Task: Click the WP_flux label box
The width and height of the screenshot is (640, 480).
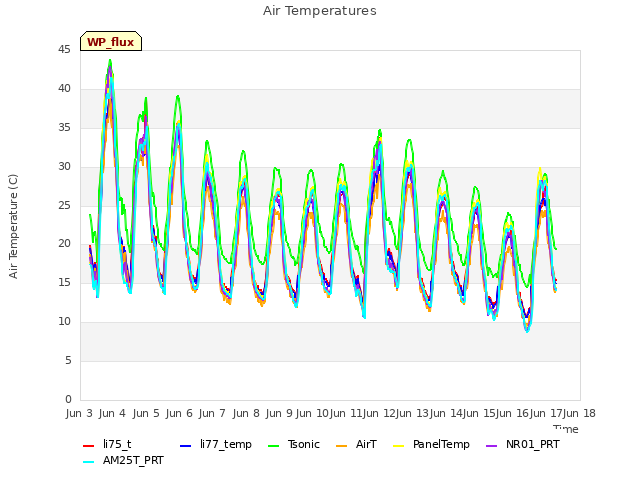Action: tap(111, 41)
